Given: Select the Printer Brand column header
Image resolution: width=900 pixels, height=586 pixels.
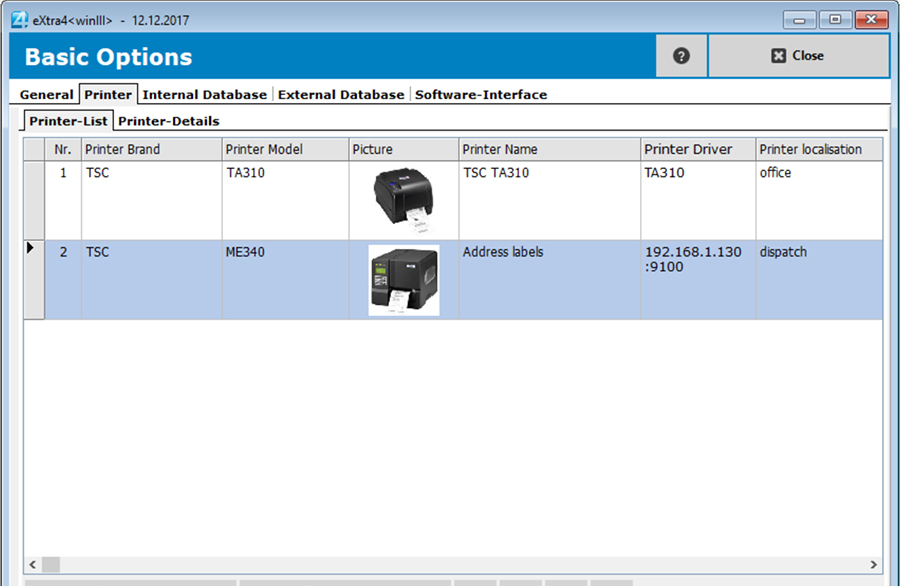Looking at the screenshot, I should [150, 148].
